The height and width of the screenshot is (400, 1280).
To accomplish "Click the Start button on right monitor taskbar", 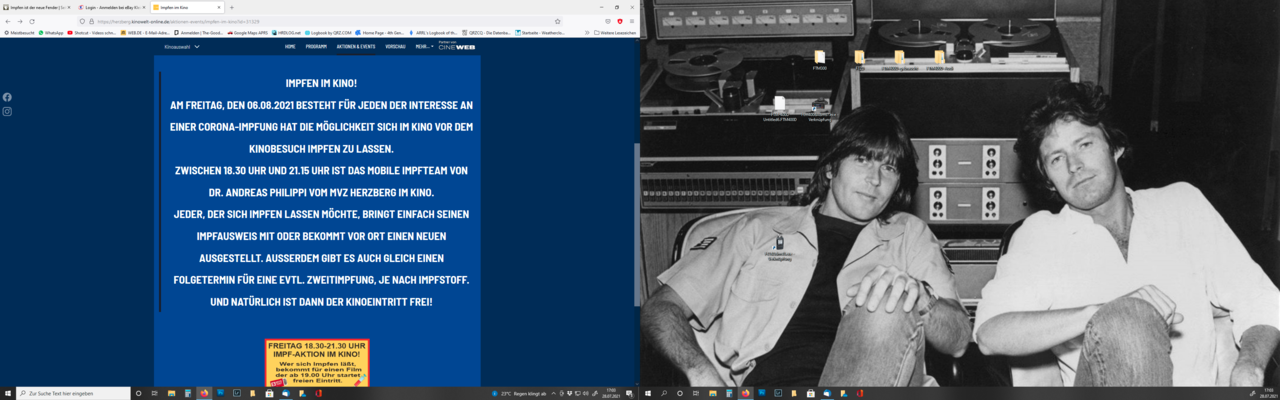I will (647, 393).
